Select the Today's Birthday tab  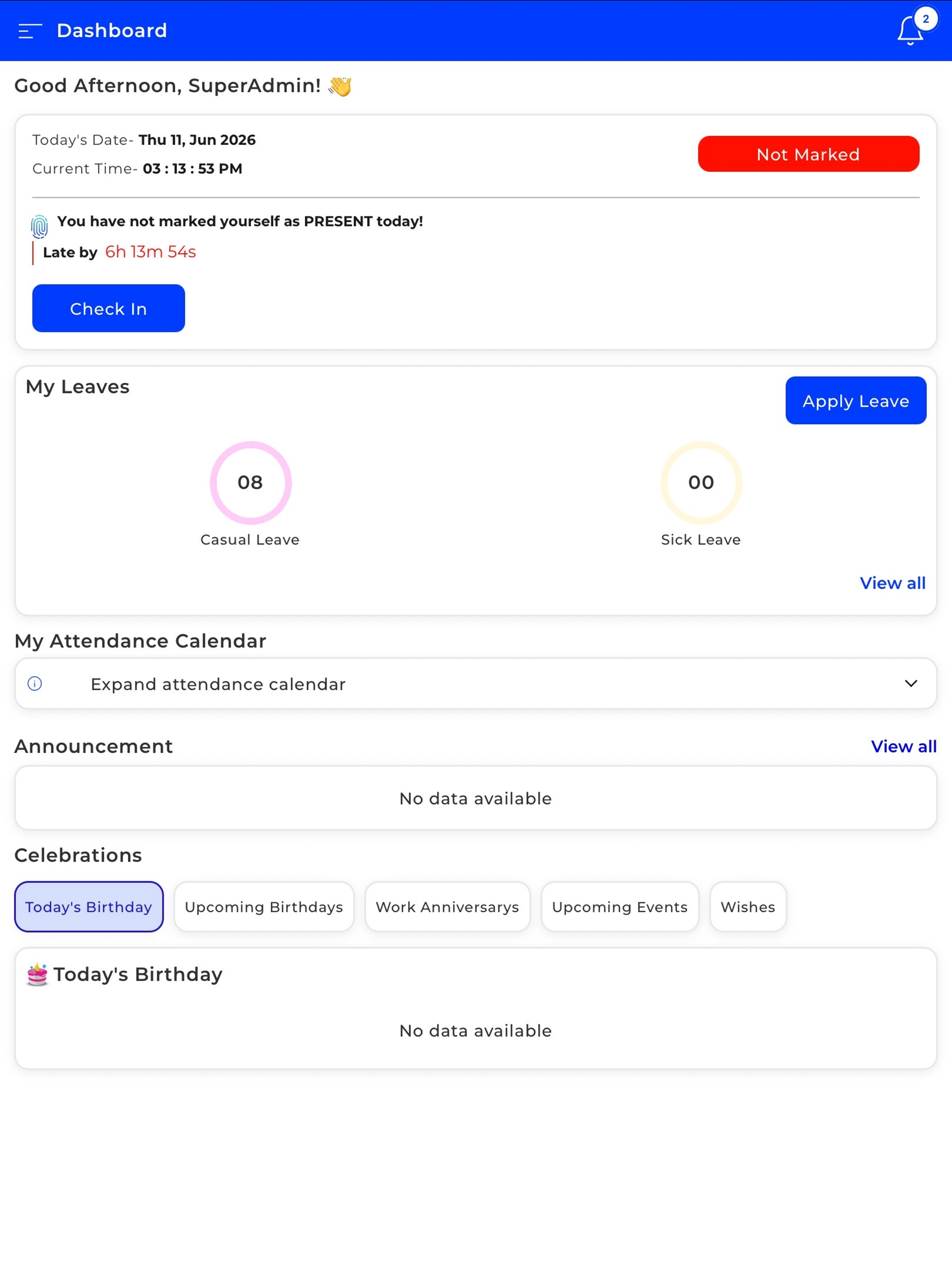click(x=89, y=906)
